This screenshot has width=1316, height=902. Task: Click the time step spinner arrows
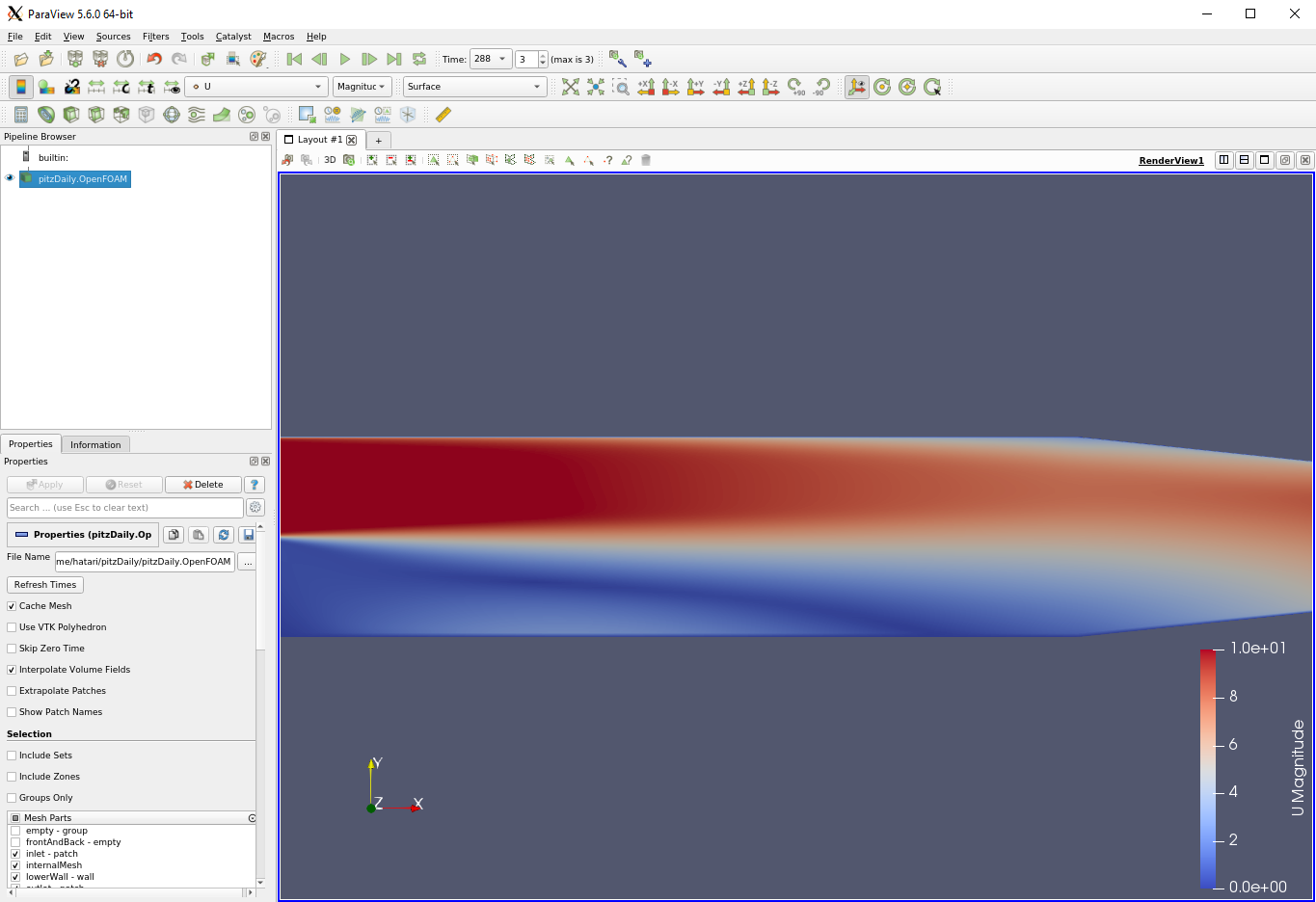click(543, 59)
